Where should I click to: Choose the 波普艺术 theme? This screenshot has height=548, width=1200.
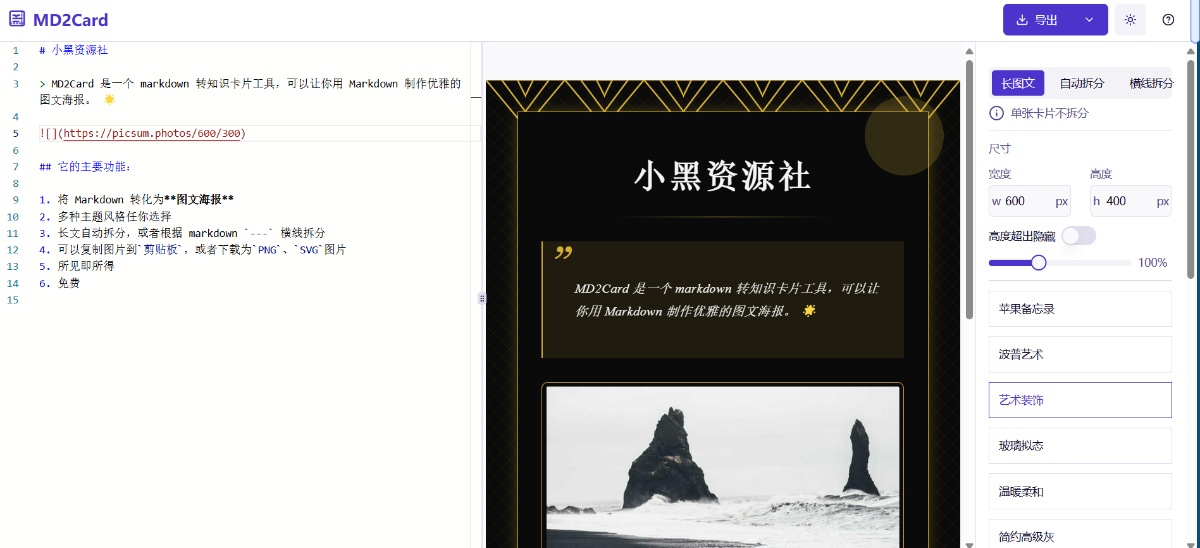point(1080,355)
